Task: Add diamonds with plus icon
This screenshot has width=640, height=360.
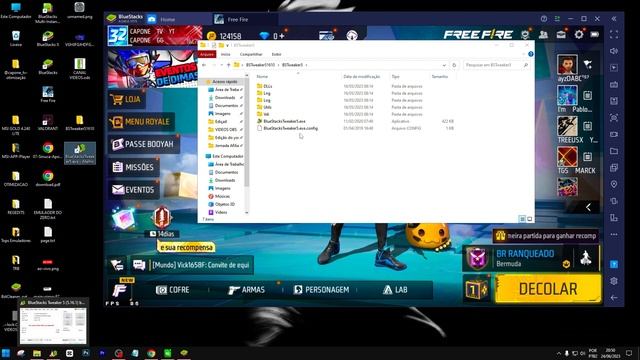Action: tap(282, 36)
